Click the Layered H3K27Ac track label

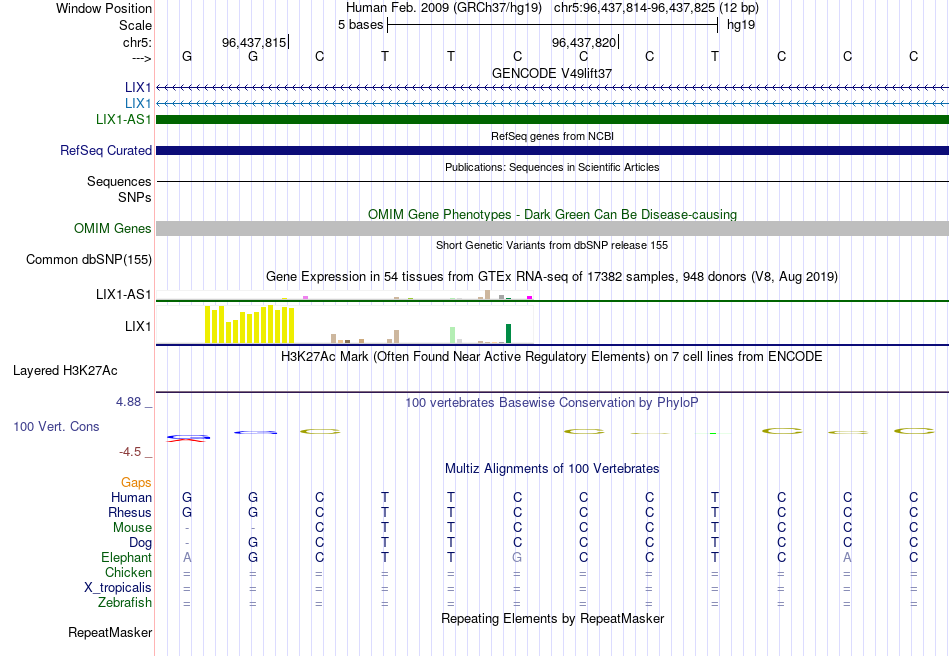(65, 371)
